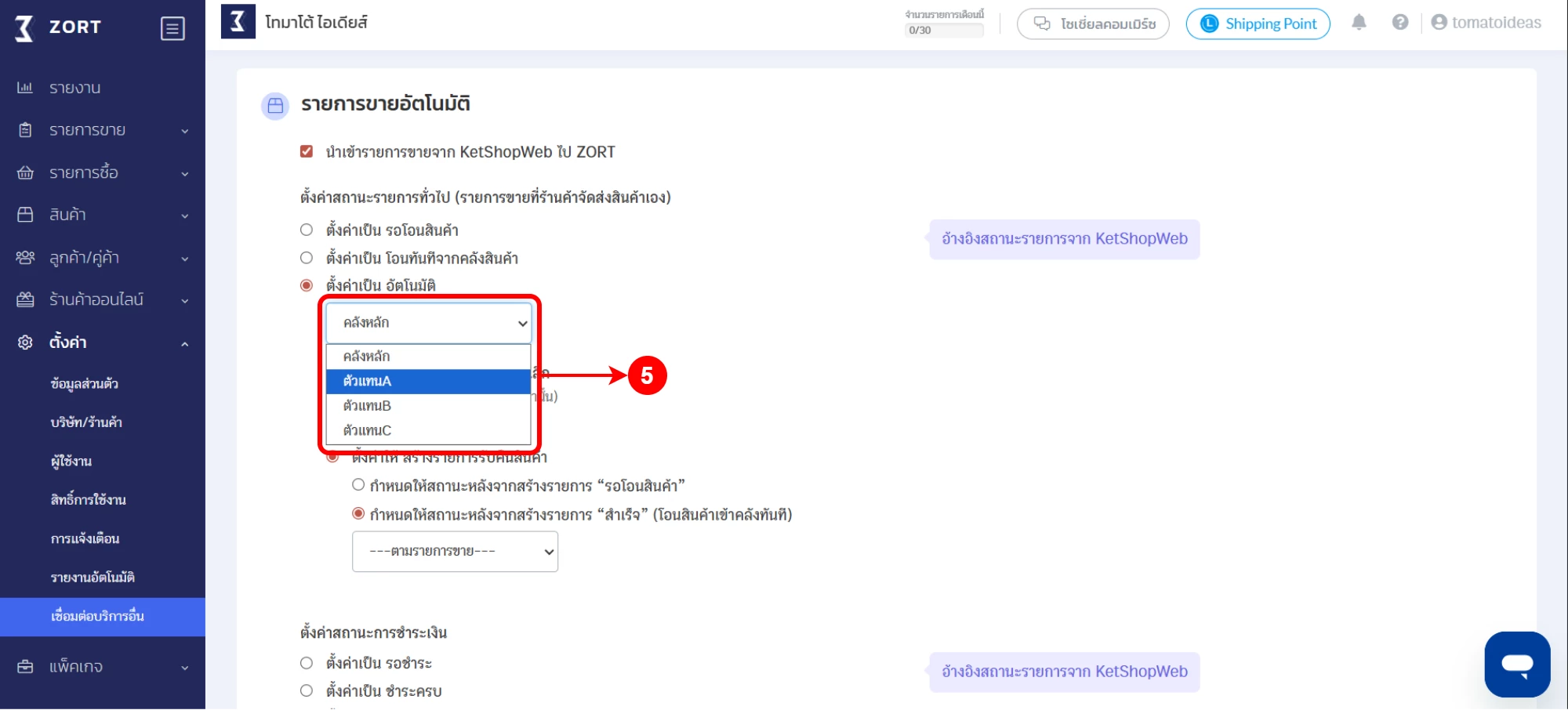Select the ตั้งค่าเป็น โอนทันทีจากคลังสินค้า radio option
Viewport: 1568px width, 710px height.
[x=307, y=258]
